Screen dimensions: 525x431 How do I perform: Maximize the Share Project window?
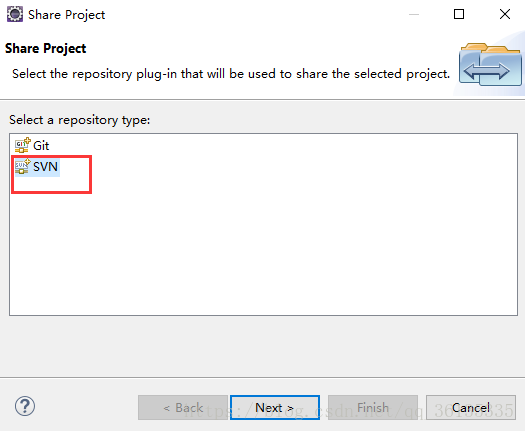click(x=459, y=14)
